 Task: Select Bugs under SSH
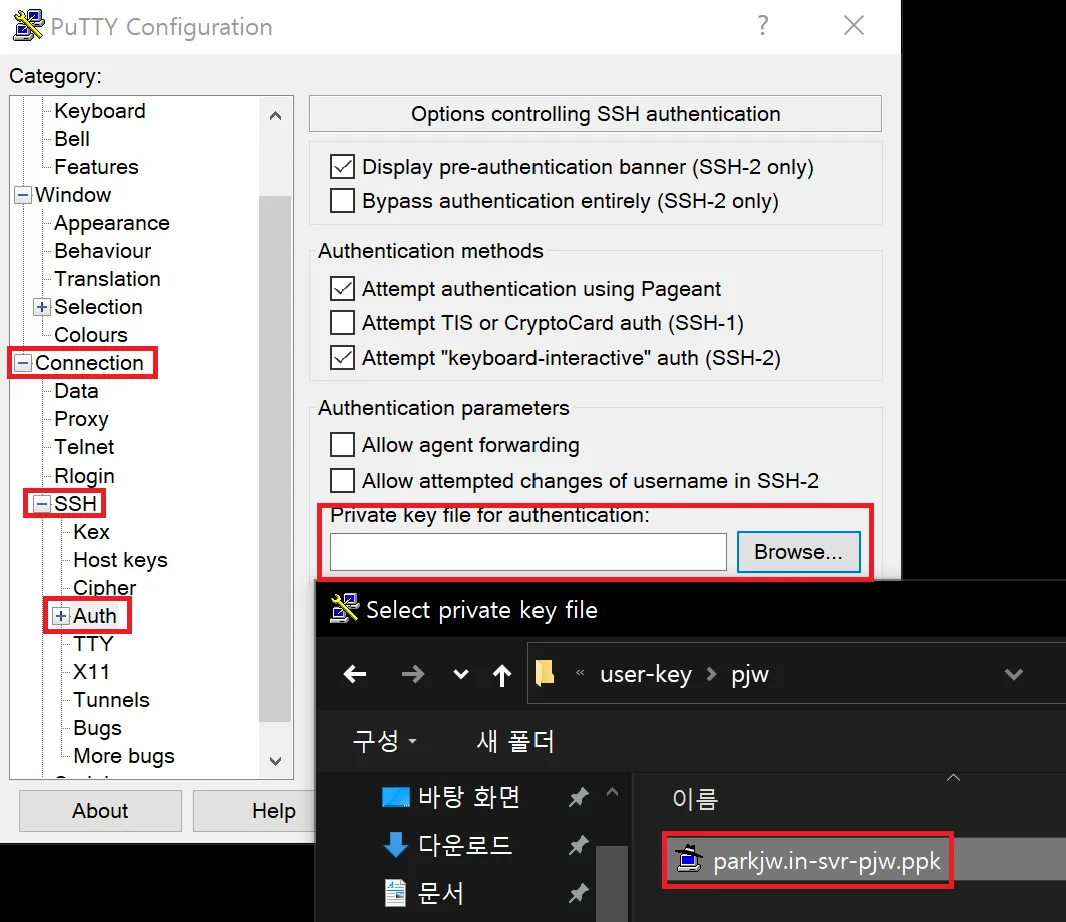point(98,728)
